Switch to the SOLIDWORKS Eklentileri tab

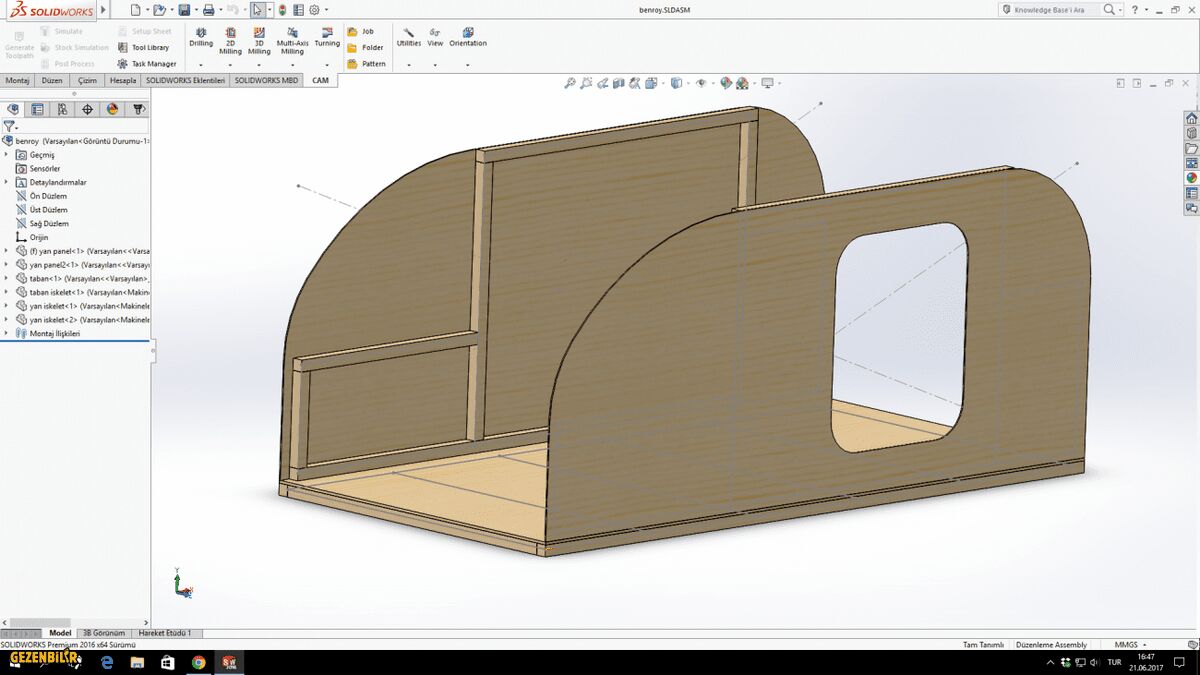coord(186,80)
